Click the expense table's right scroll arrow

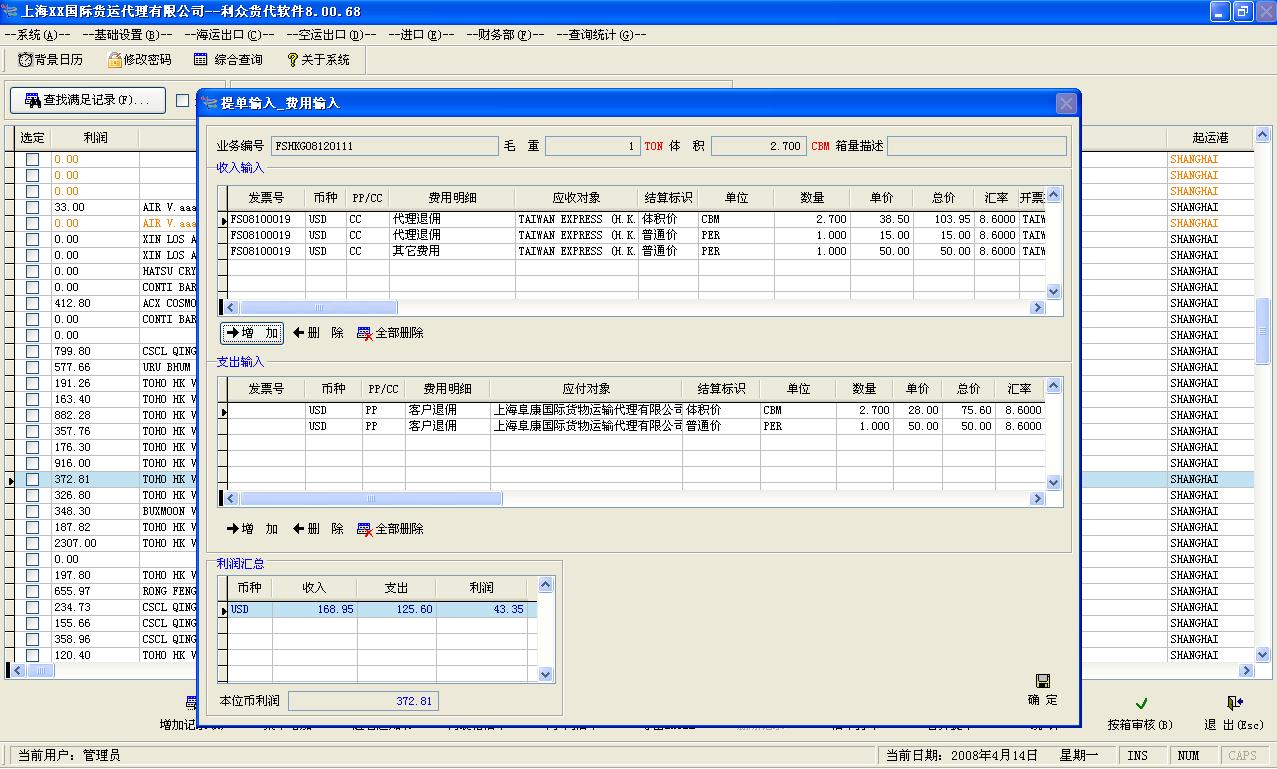point(1039,498)
